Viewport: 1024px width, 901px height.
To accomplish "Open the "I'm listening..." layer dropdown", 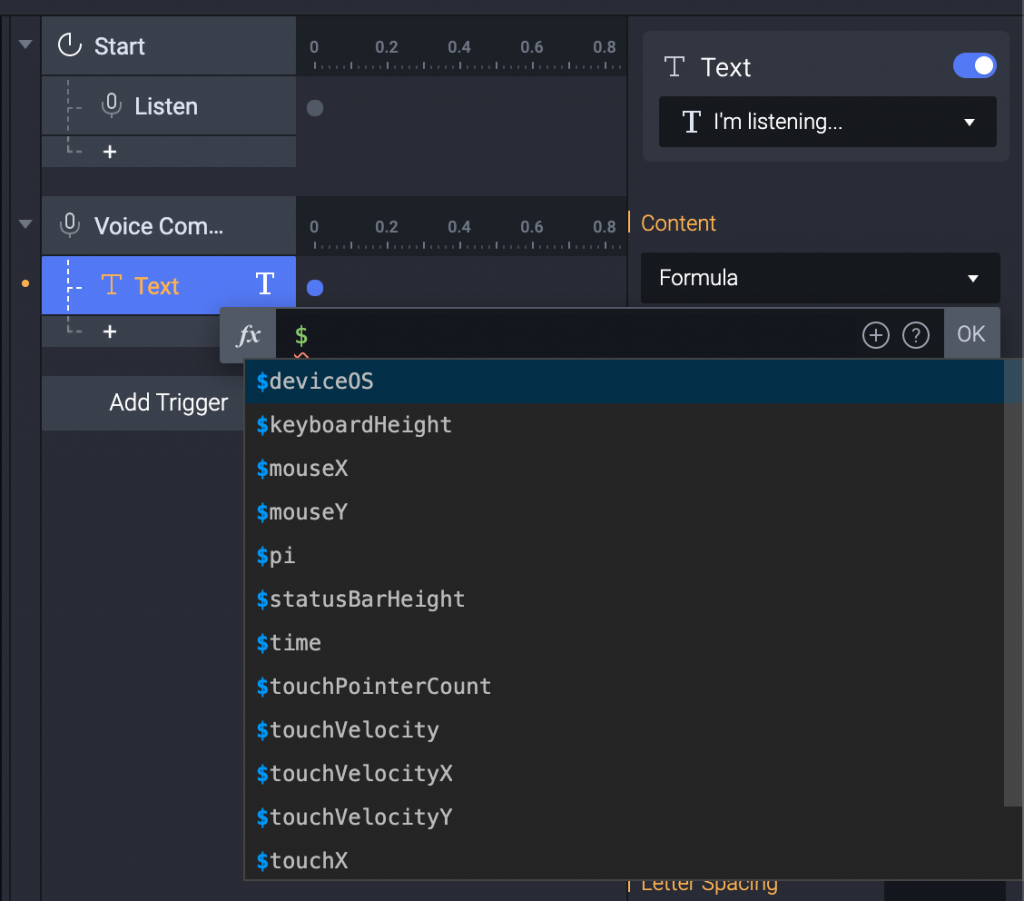I will tap(827, 122).
